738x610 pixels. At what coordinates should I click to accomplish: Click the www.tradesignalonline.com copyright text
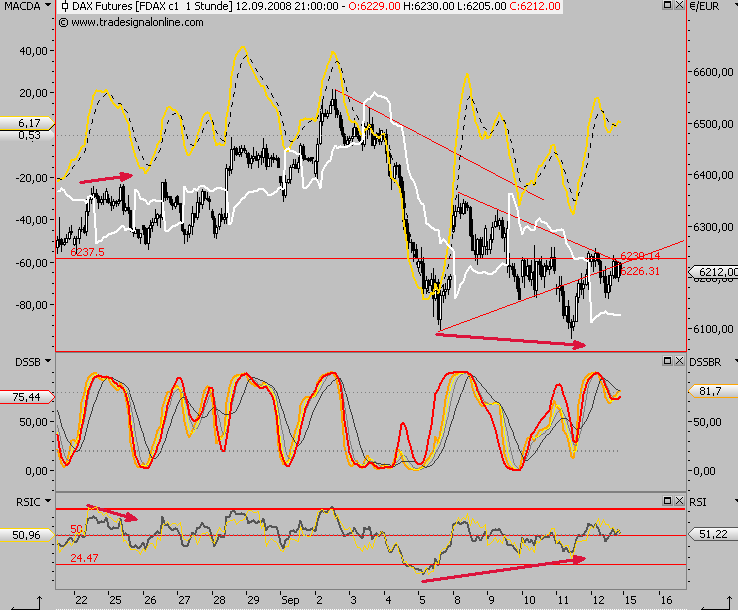[x=131, y=22]
